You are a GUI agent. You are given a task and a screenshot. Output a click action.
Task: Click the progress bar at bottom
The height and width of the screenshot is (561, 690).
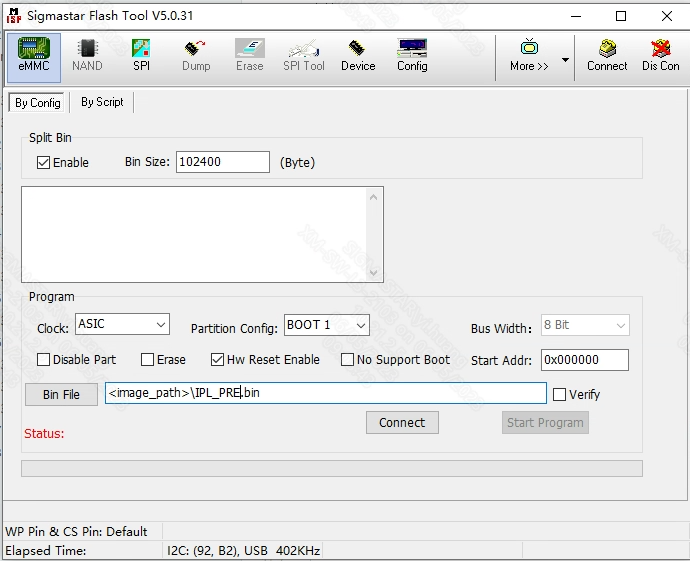coord(332,469)
